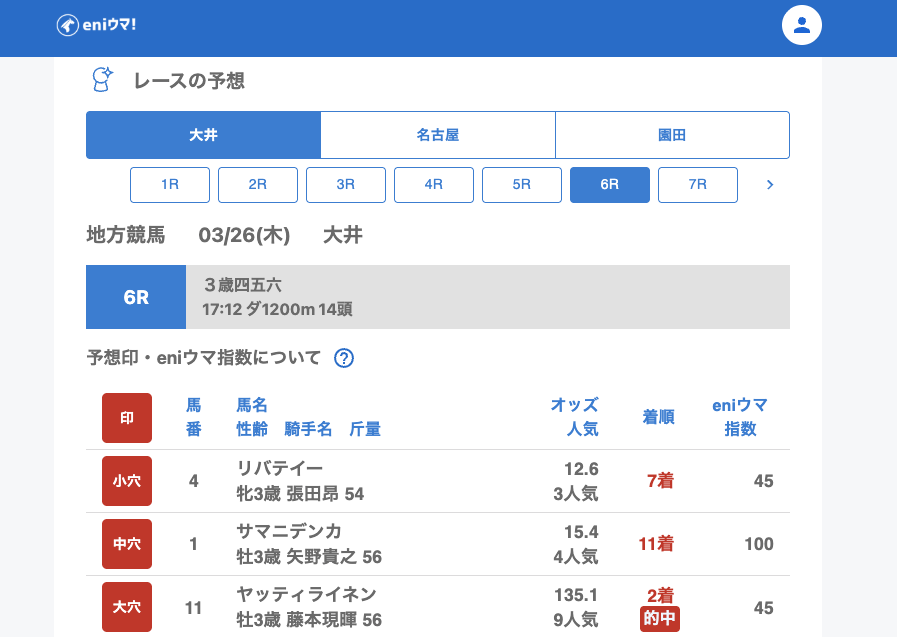Switch to the 園田 racecourse tab

coord(672,135)
